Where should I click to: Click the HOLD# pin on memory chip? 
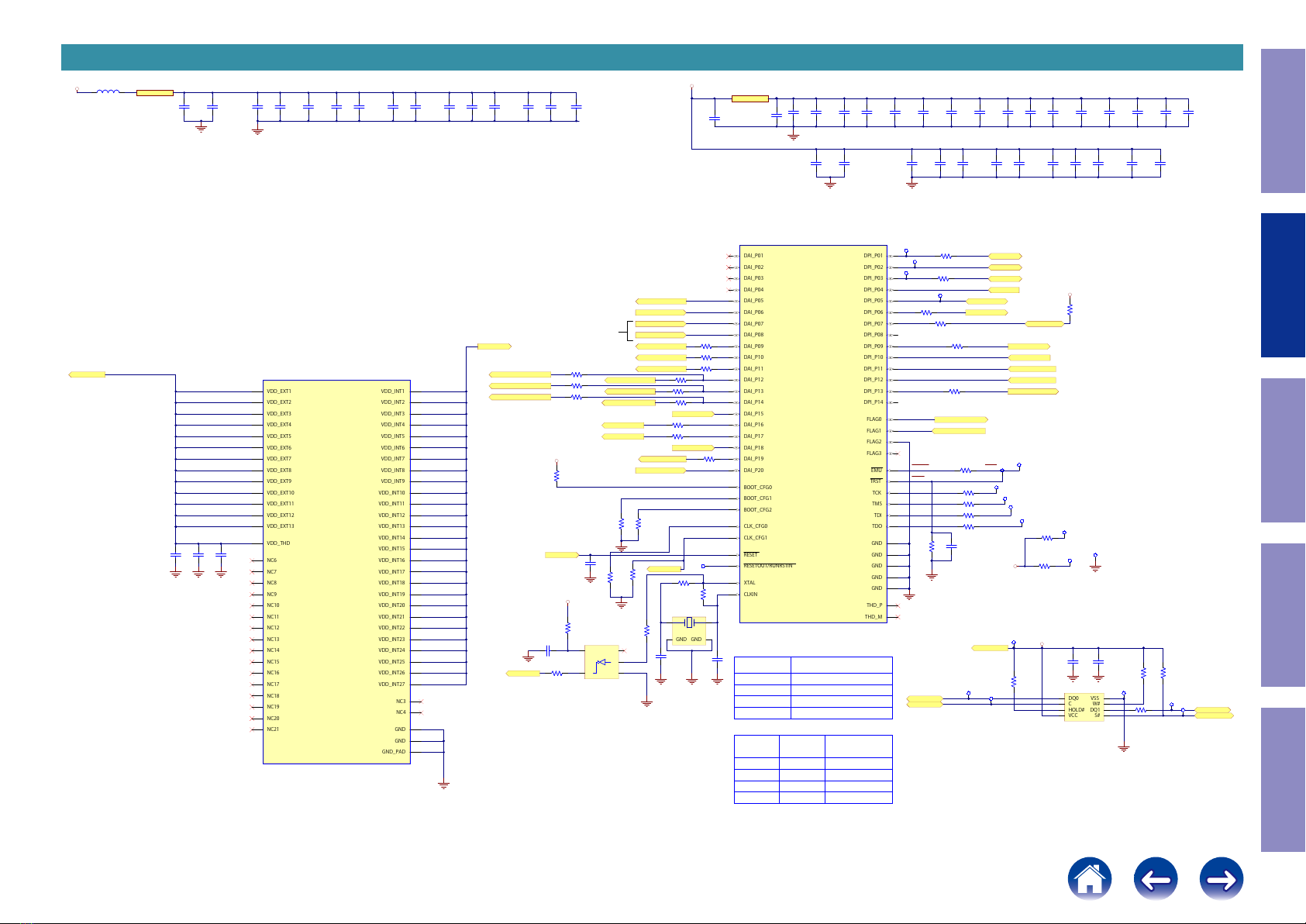tap(1077, 710)
